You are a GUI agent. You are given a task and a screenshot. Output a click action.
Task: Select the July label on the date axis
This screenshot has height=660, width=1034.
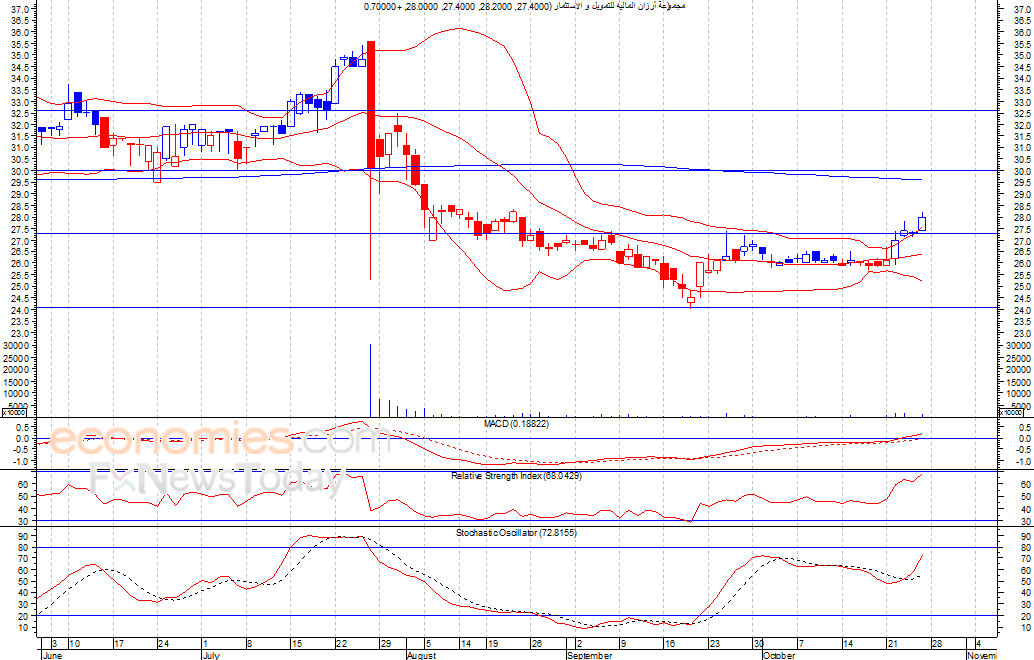point(210,655)
